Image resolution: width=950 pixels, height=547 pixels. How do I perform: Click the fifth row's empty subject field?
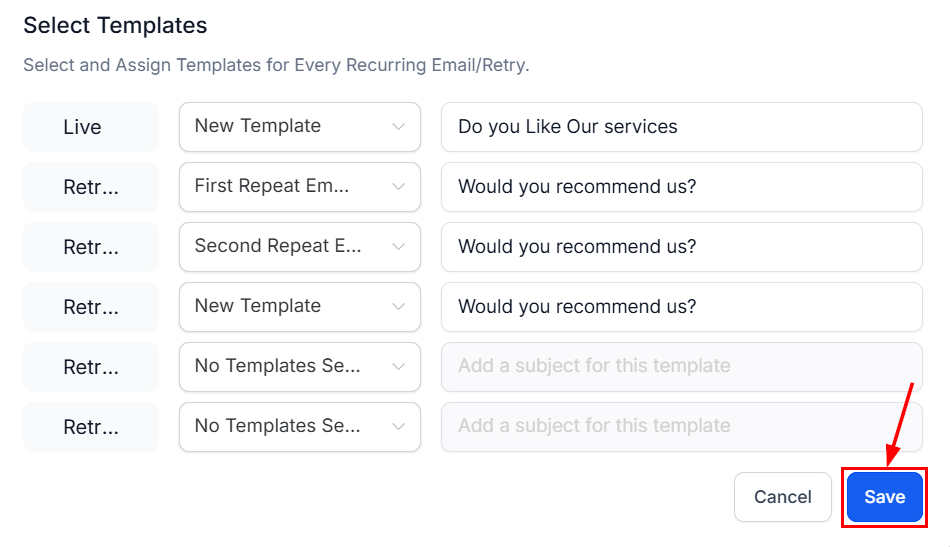(x=681, y=367)
